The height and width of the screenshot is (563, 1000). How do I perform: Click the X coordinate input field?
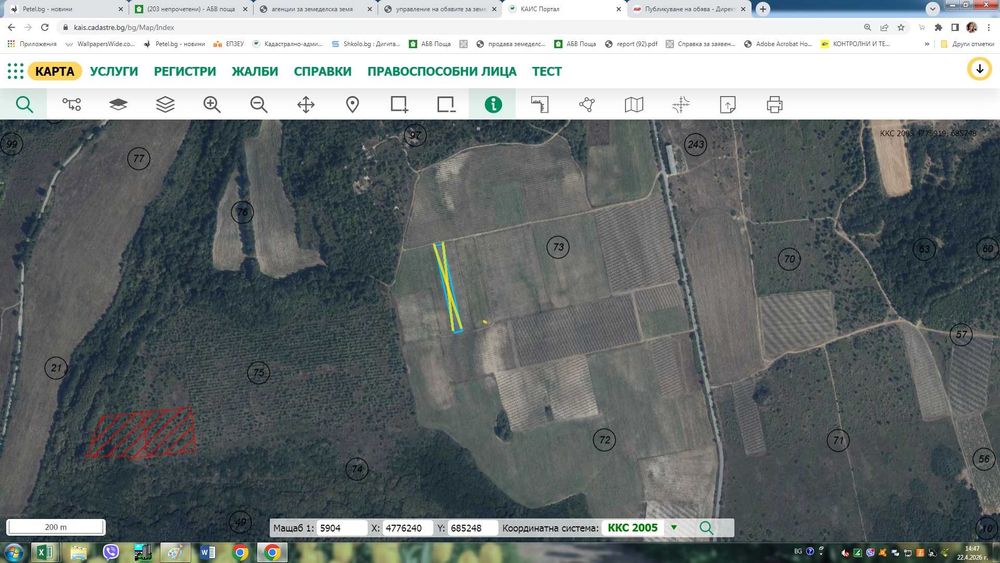(407, 528)
